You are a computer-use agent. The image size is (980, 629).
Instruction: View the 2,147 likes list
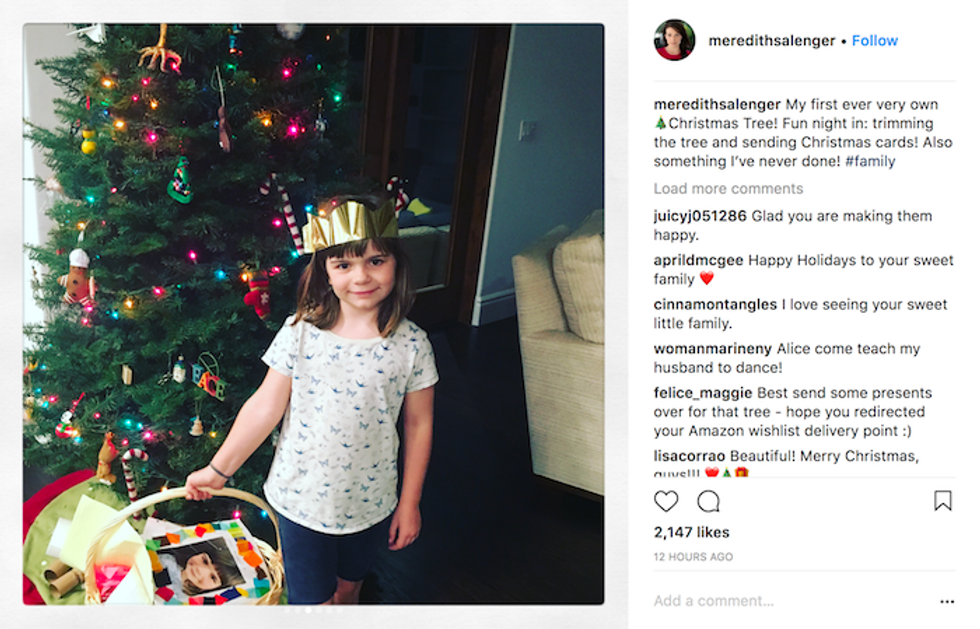point(691,532)
